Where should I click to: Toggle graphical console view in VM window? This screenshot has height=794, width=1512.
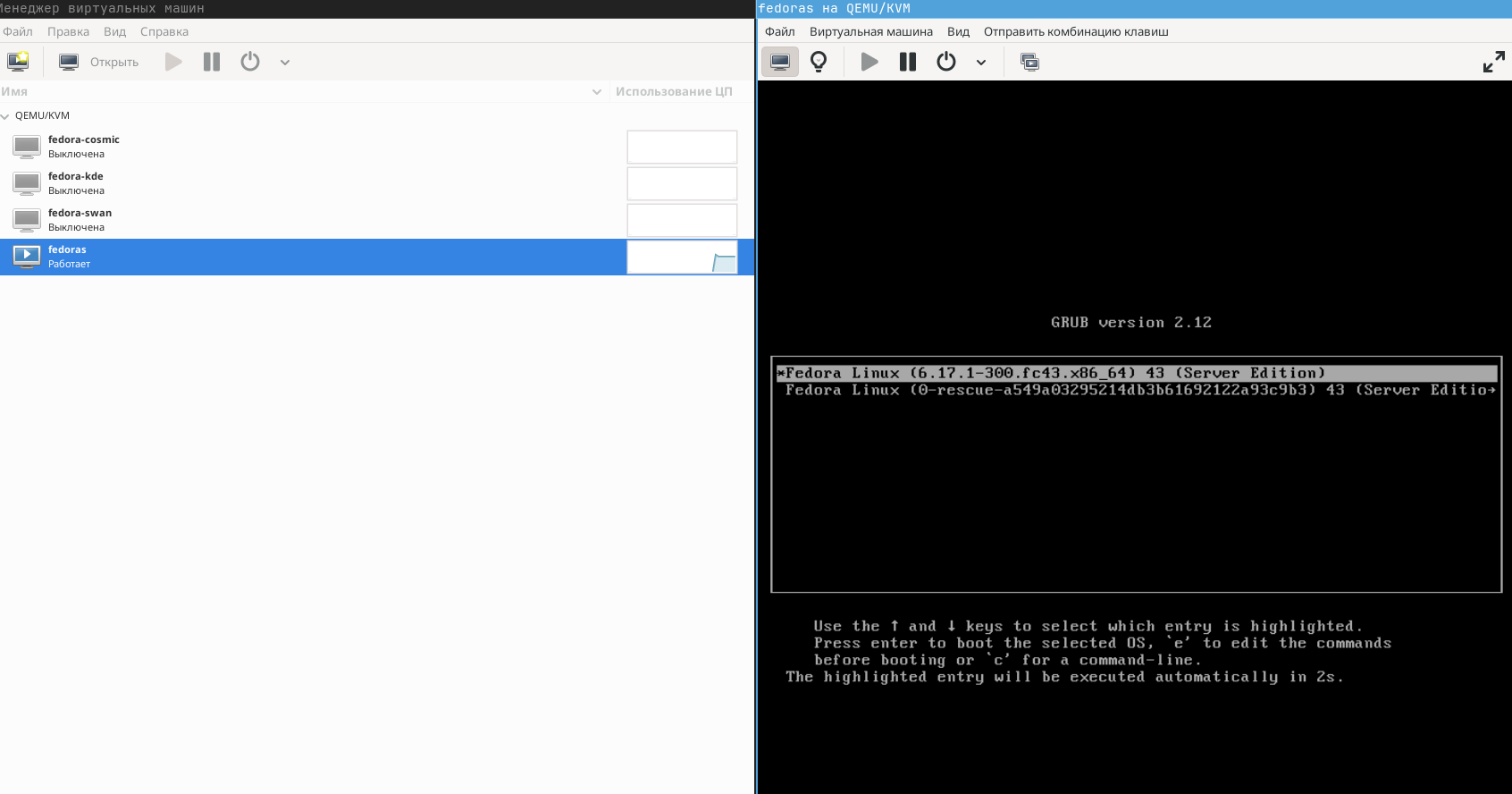click(x=780, y=62)
